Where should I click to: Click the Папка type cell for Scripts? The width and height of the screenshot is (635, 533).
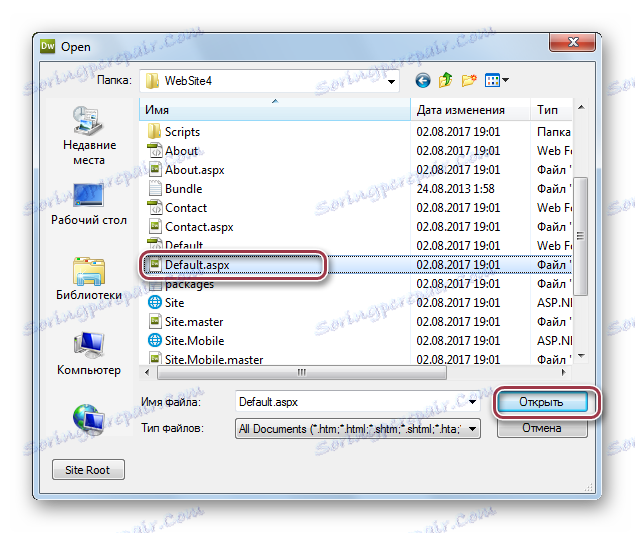point(553,132)
